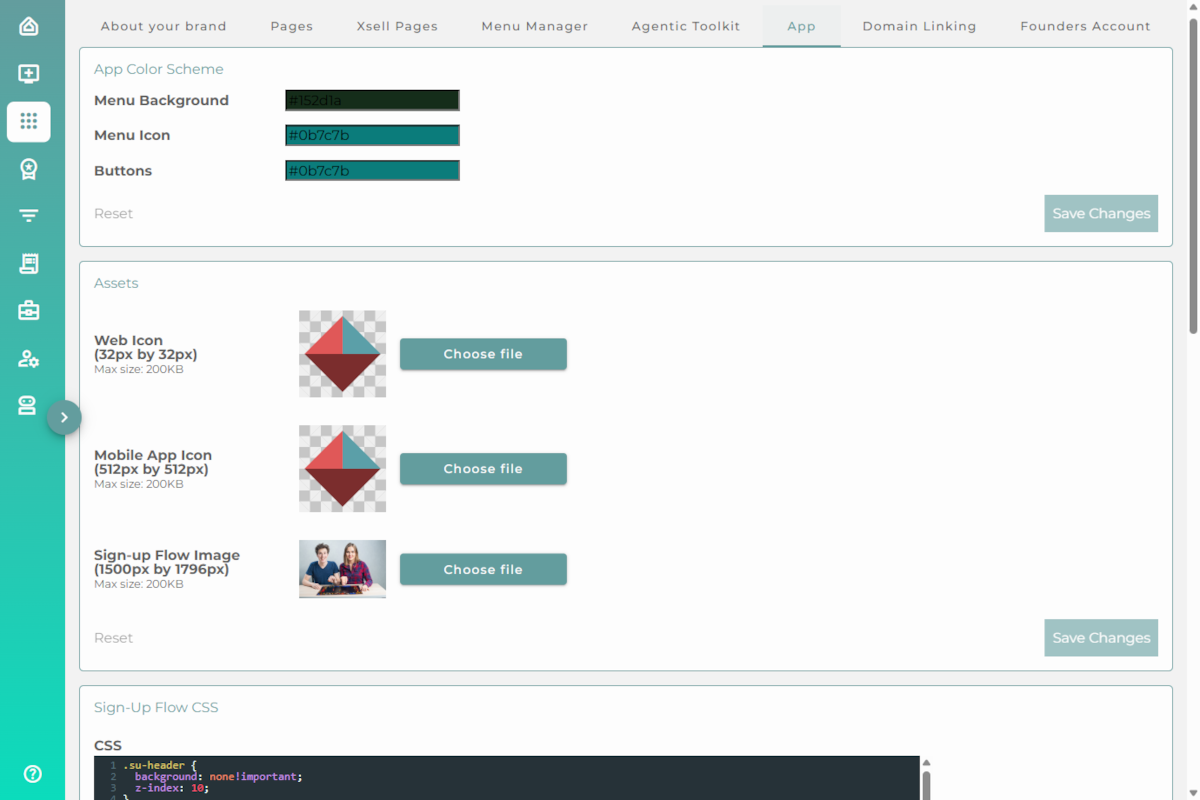
Task: Click the Menu Background label
Action: tap(161, 100)
